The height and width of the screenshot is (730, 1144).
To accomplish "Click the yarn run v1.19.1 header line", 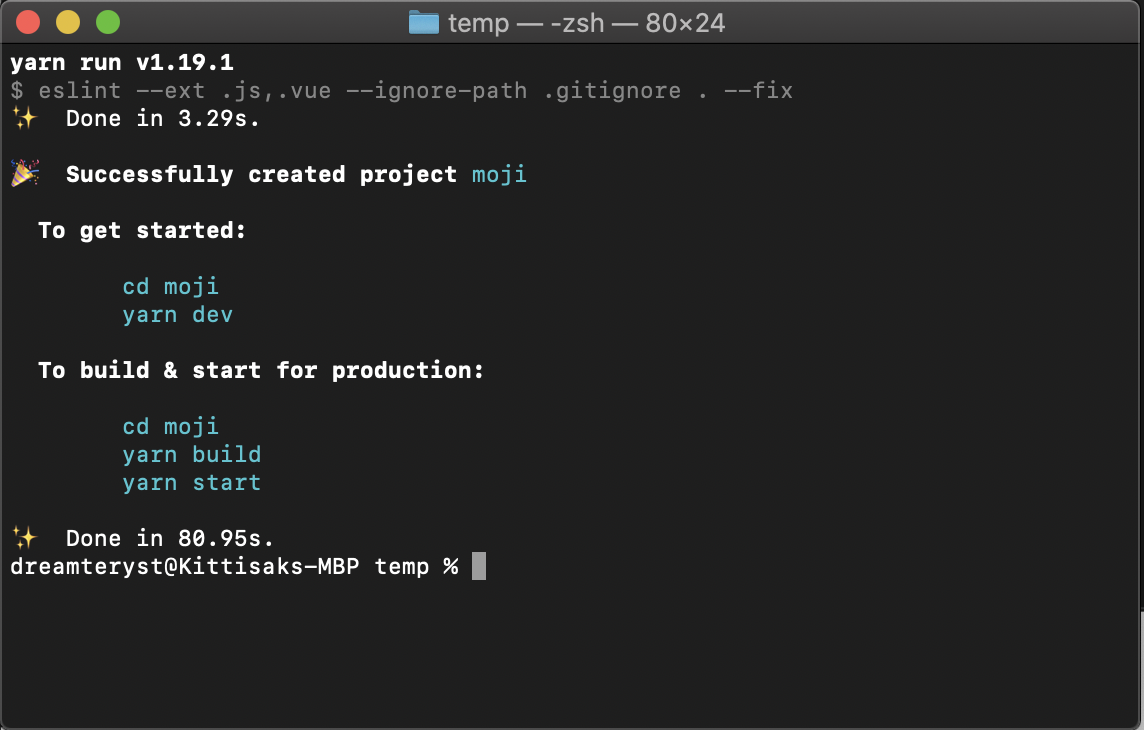I will point(120,62).
